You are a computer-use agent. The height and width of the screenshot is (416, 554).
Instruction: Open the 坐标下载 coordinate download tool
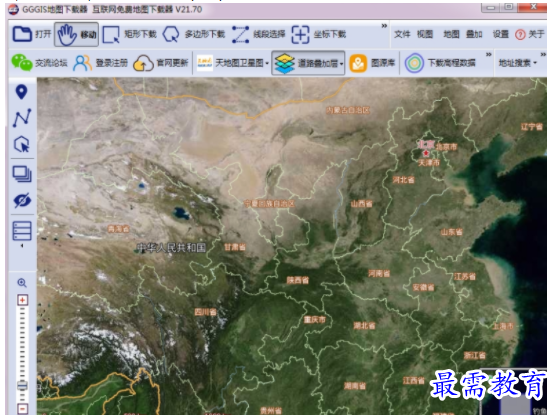pyautogui.click(x=318, y=34)
